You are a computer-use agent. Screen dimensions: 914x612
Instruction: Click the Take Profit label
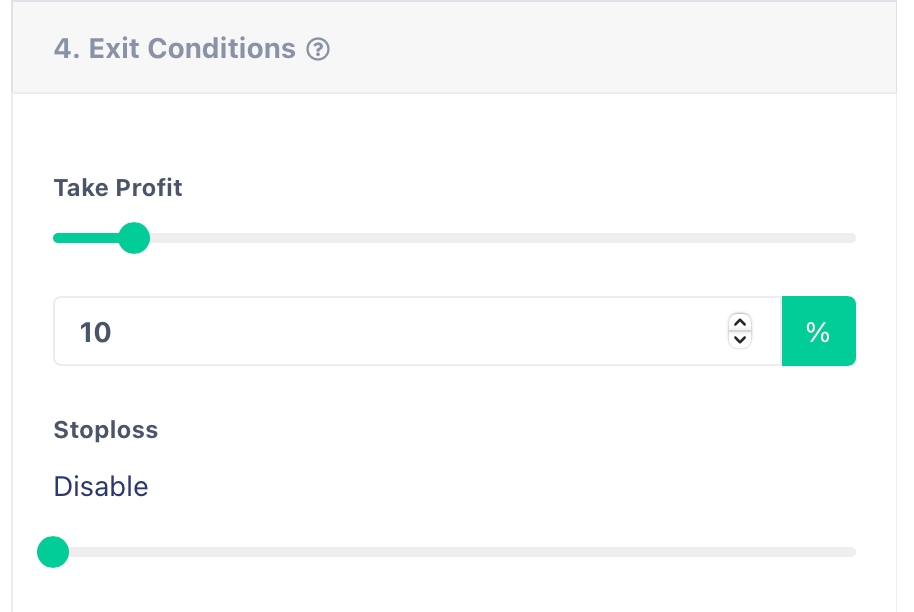pyautogui.click(x=118, y=187)
